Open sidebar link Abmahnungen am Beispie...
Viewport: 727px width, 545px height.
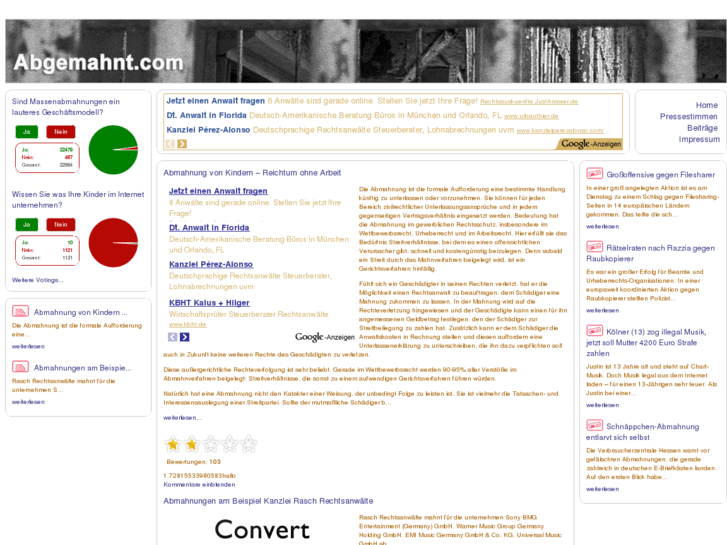pyautogui.click(x=83, y=368)
